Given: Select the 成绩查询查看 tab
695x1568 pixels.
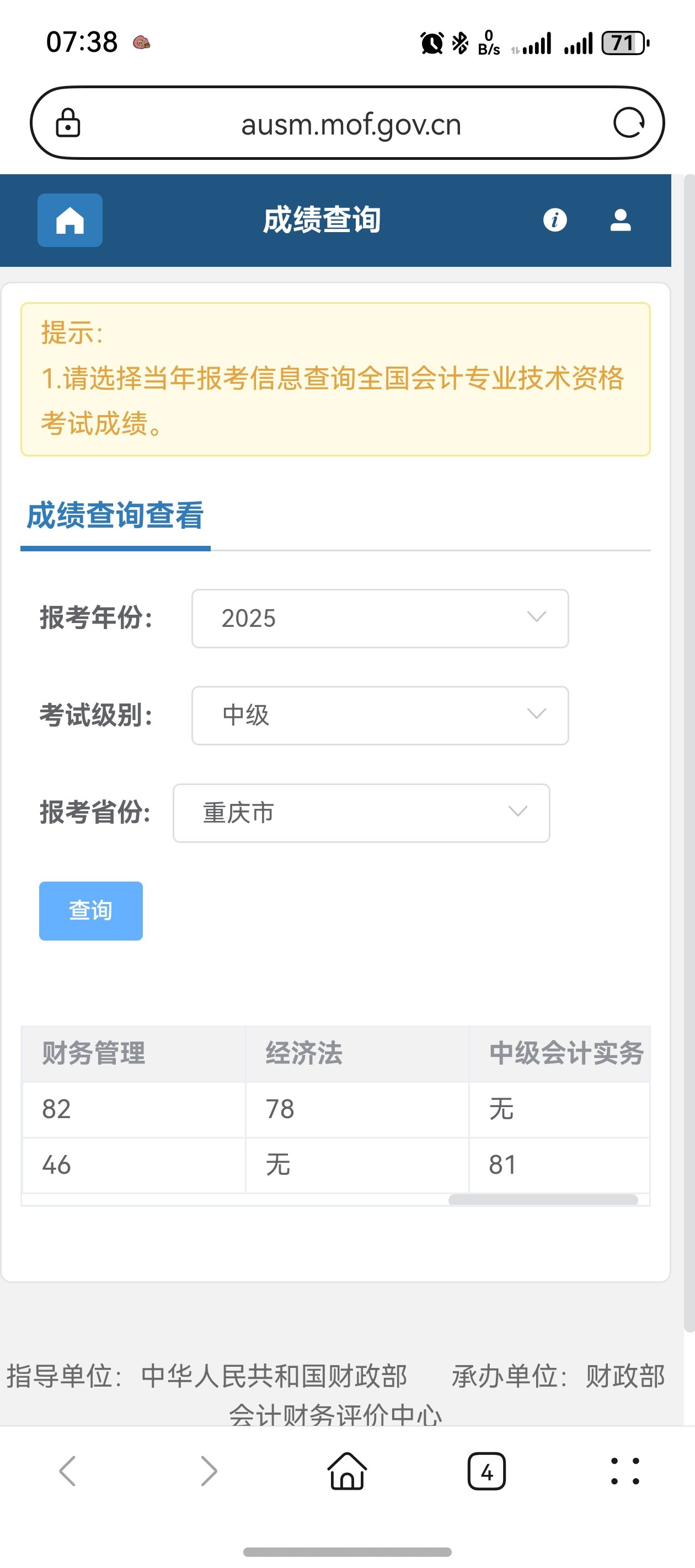Looking at the screenshot, I should [115, 516].
